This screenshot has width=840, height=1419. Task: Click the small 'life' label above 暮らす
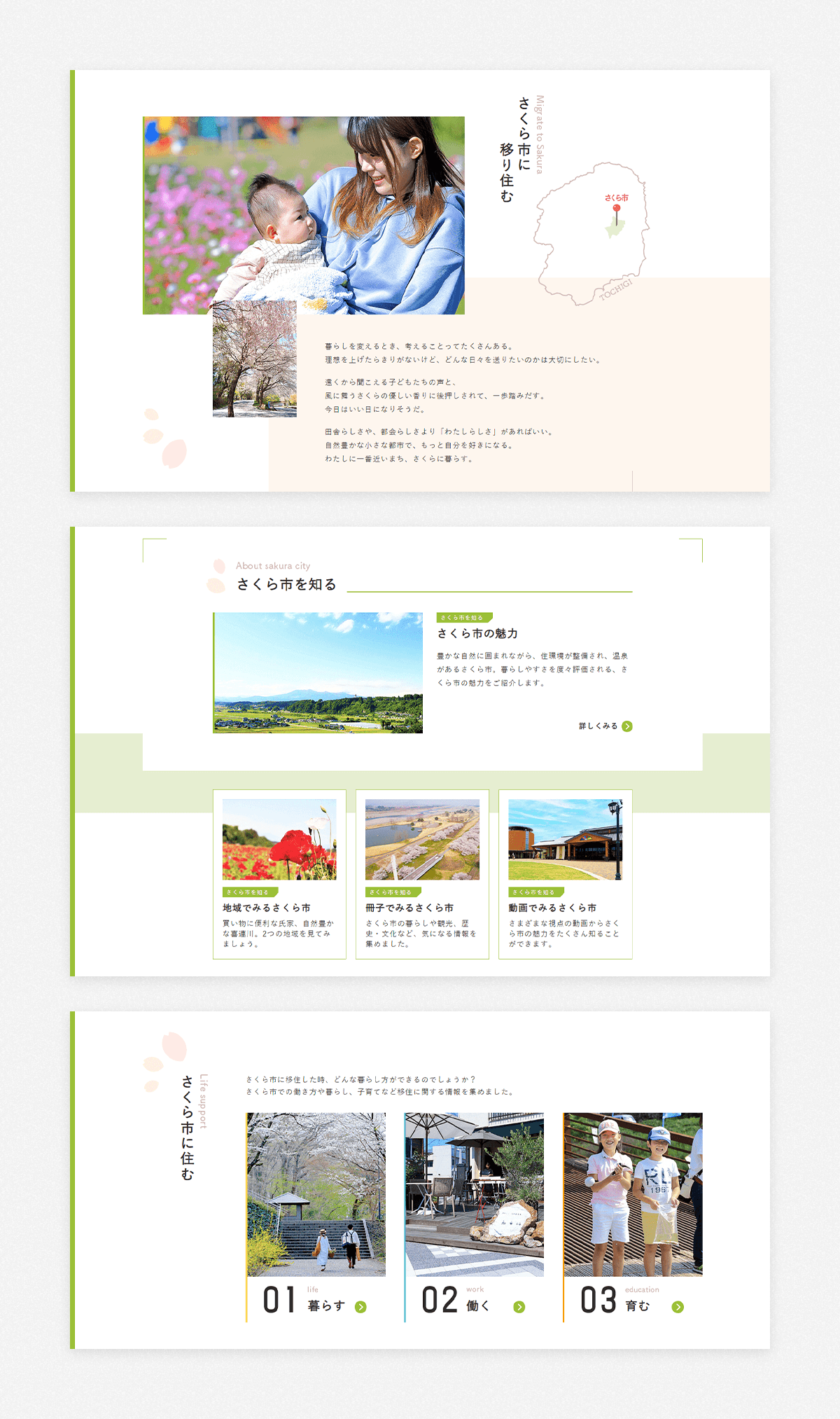click(313, 1289)
